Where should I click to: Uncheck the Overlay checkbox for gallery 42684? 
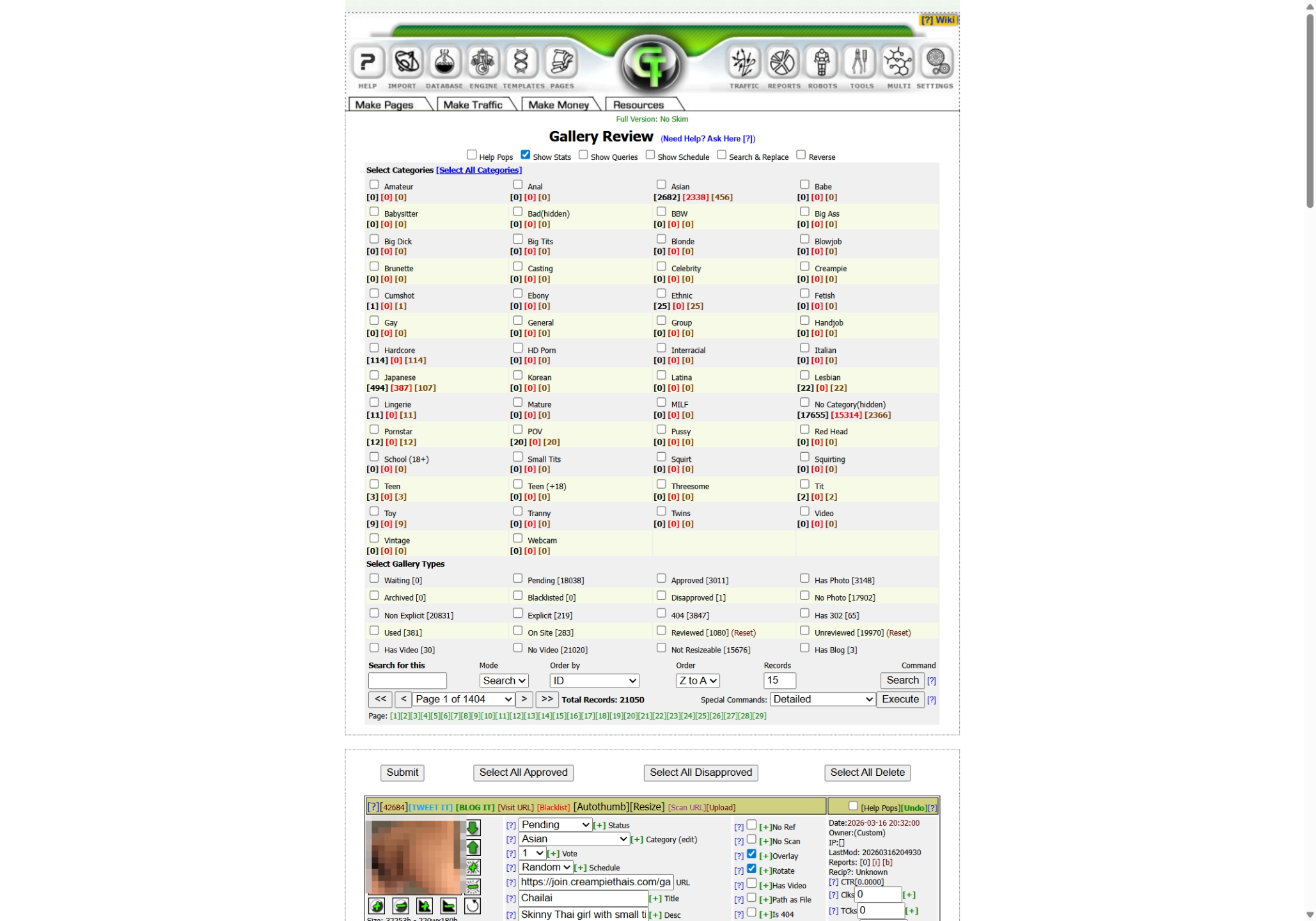[752, 854]
